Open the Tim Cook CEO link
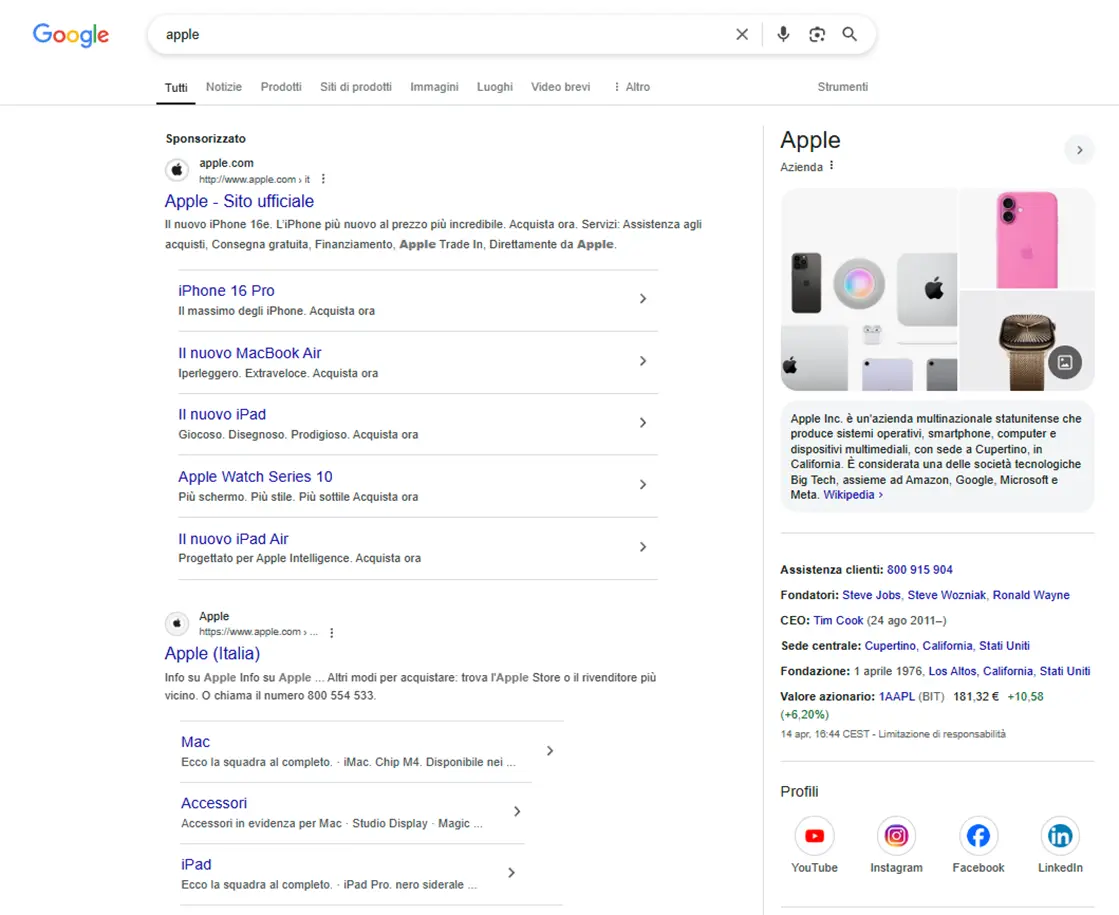Image resolution: width=1119 pixels, height=915 pixels. (x=838, y=620)
